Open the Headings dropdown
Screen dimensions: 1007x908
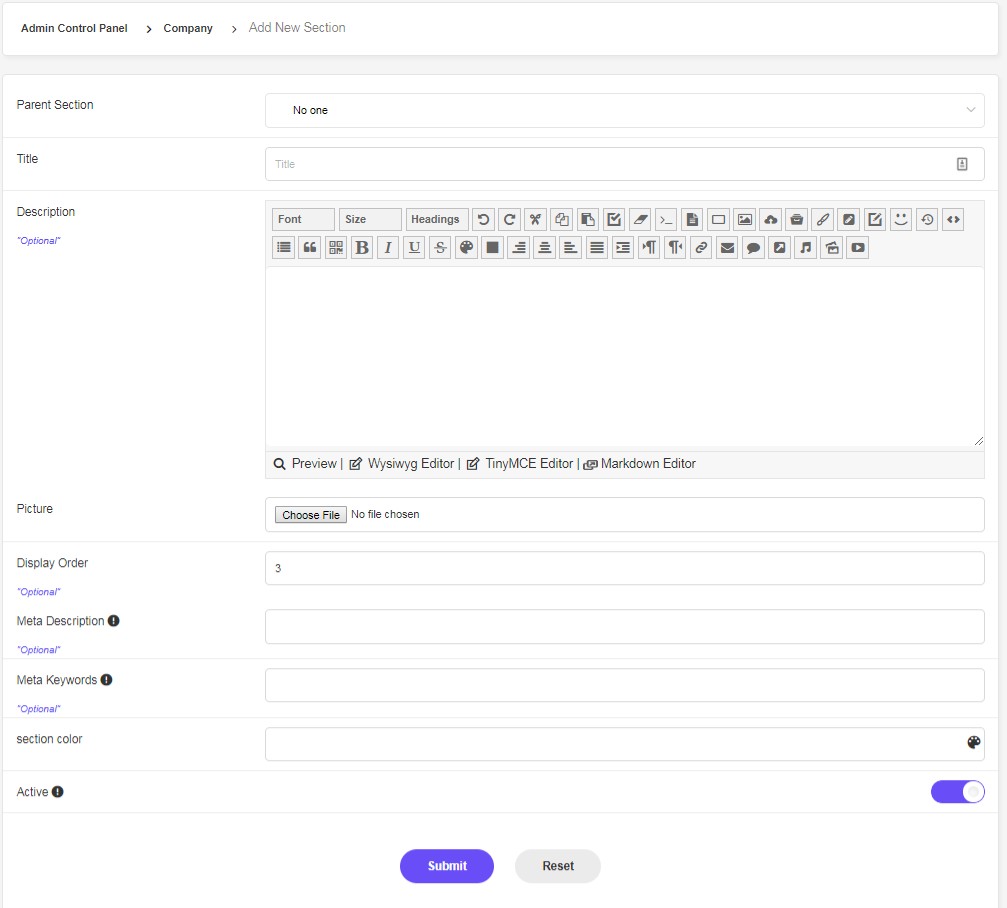click(437, 220)
